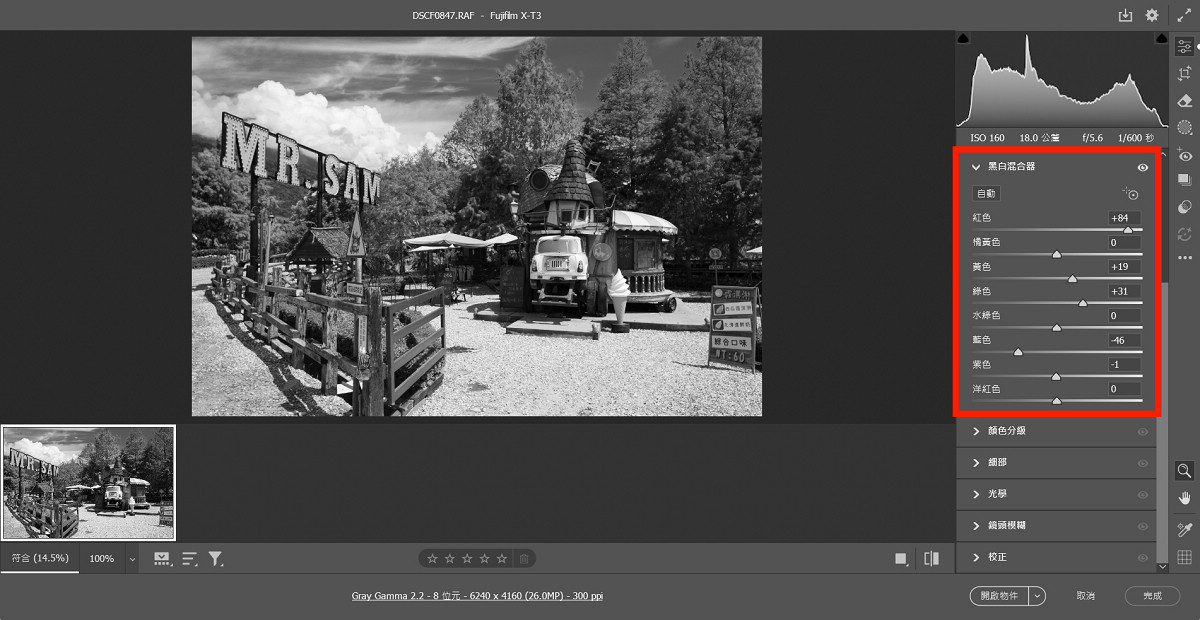1200x620 pixels.
Task: Open workflow options link Gray Gamma 2.2
Action: pyautogui.click(x=477, y=596)
